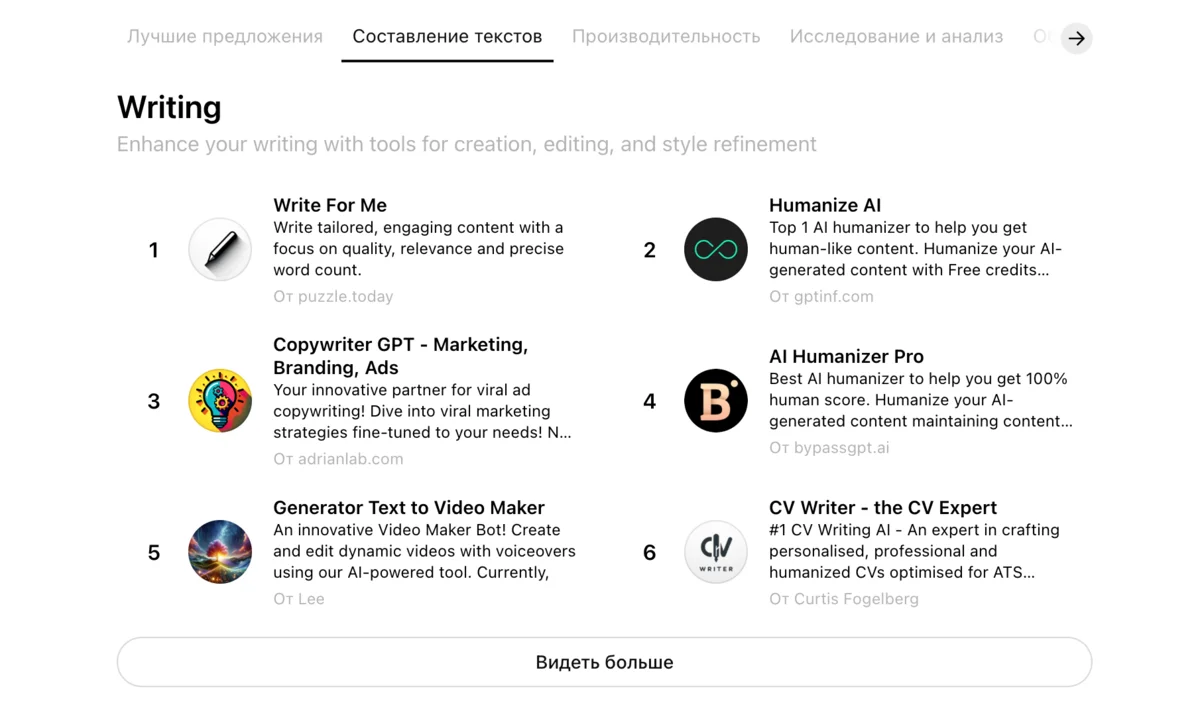The image size is (1200, 723).
Task: Open CV Writer - the CV Expert title
Action: 883,507
